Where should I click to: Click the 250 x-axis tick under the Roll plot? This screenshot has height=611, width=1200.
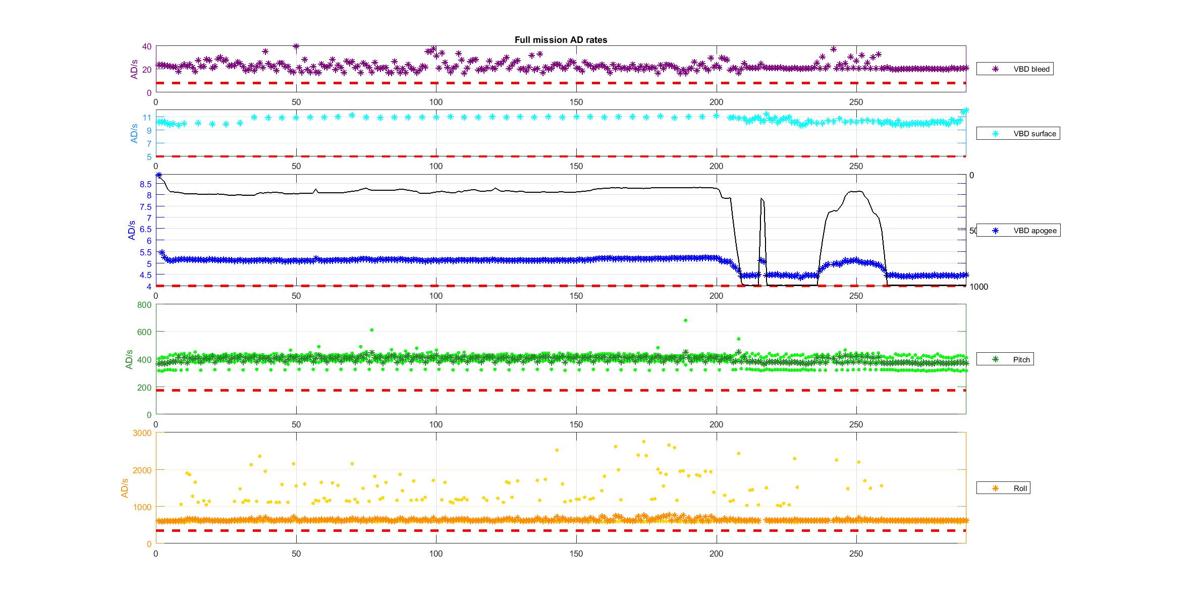[856, 552]
